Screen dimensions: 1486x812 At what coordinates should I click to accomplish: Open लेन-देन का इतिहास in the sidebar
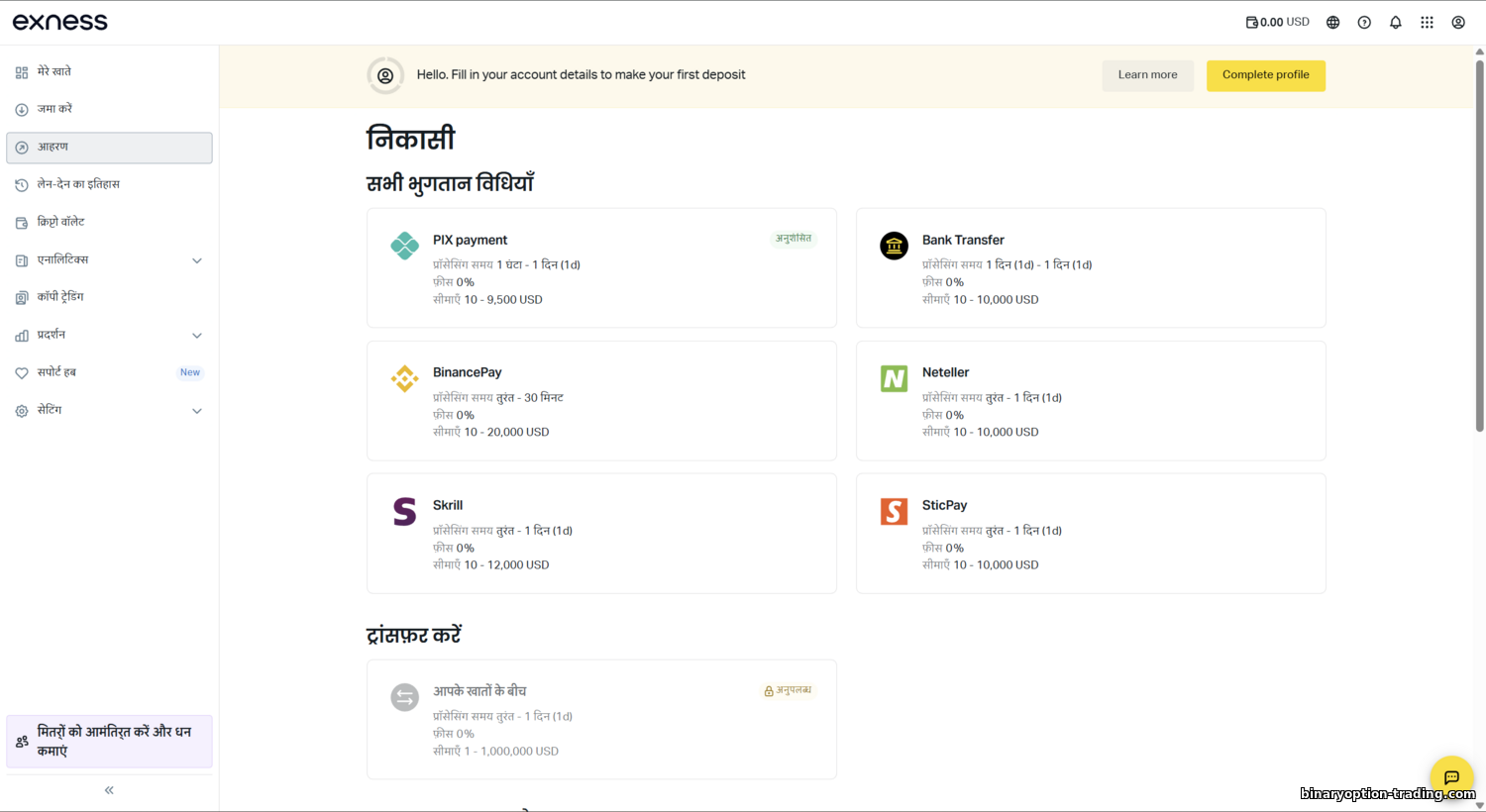click(x=78, y=184)
